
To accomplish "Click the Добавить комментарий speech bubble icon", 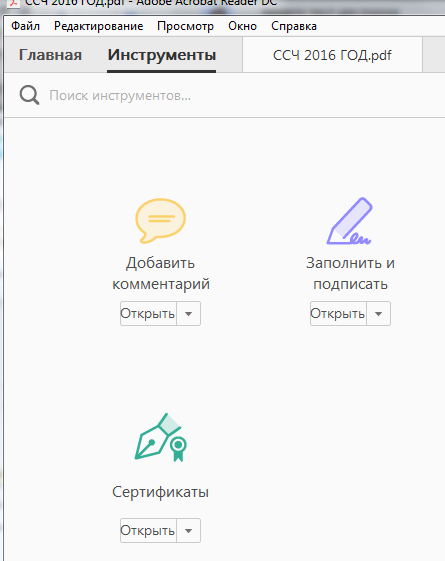I will pos(160,221).
